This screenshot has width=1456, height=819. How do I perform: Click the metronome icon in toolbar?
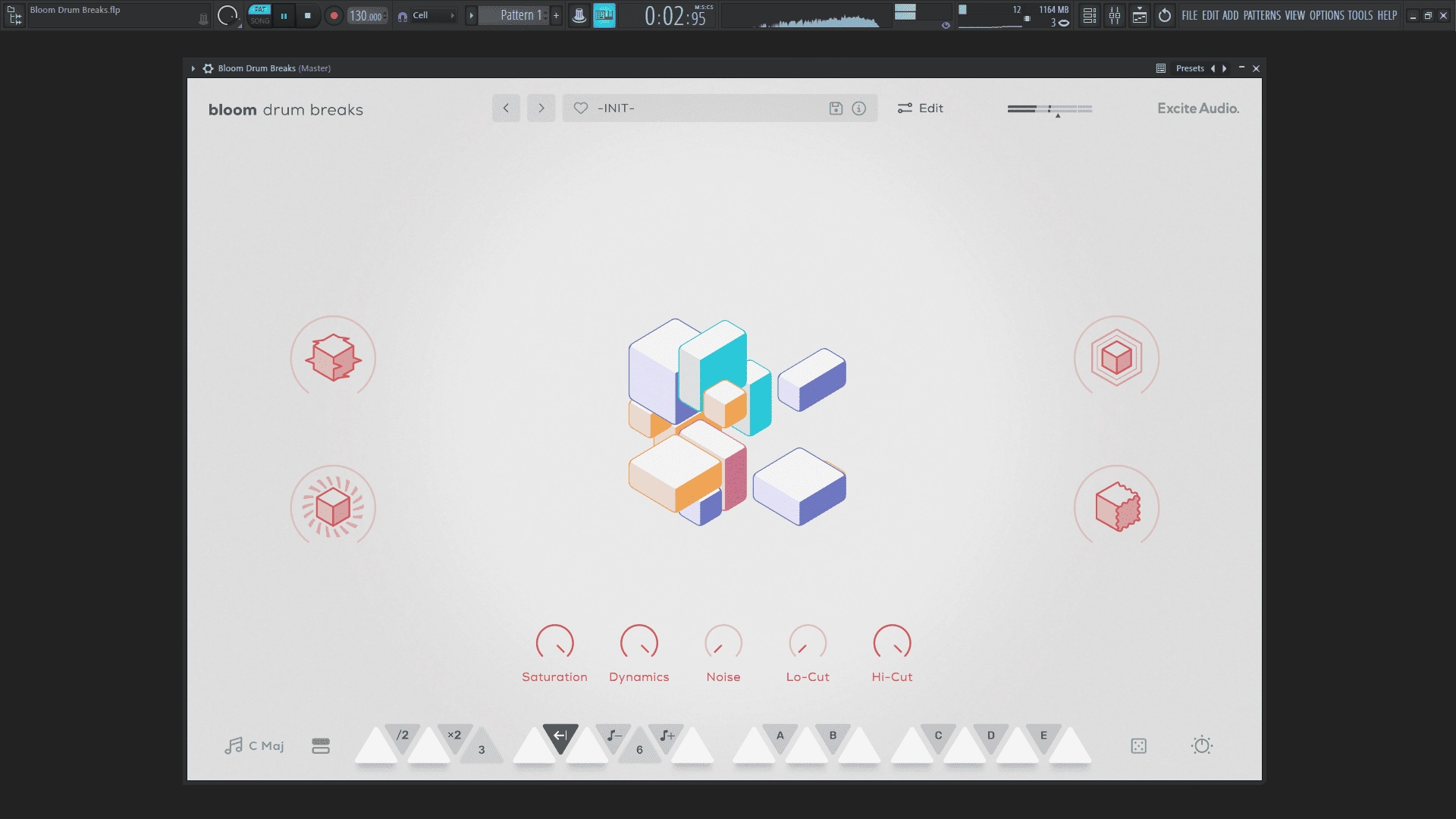click(579, 15)
